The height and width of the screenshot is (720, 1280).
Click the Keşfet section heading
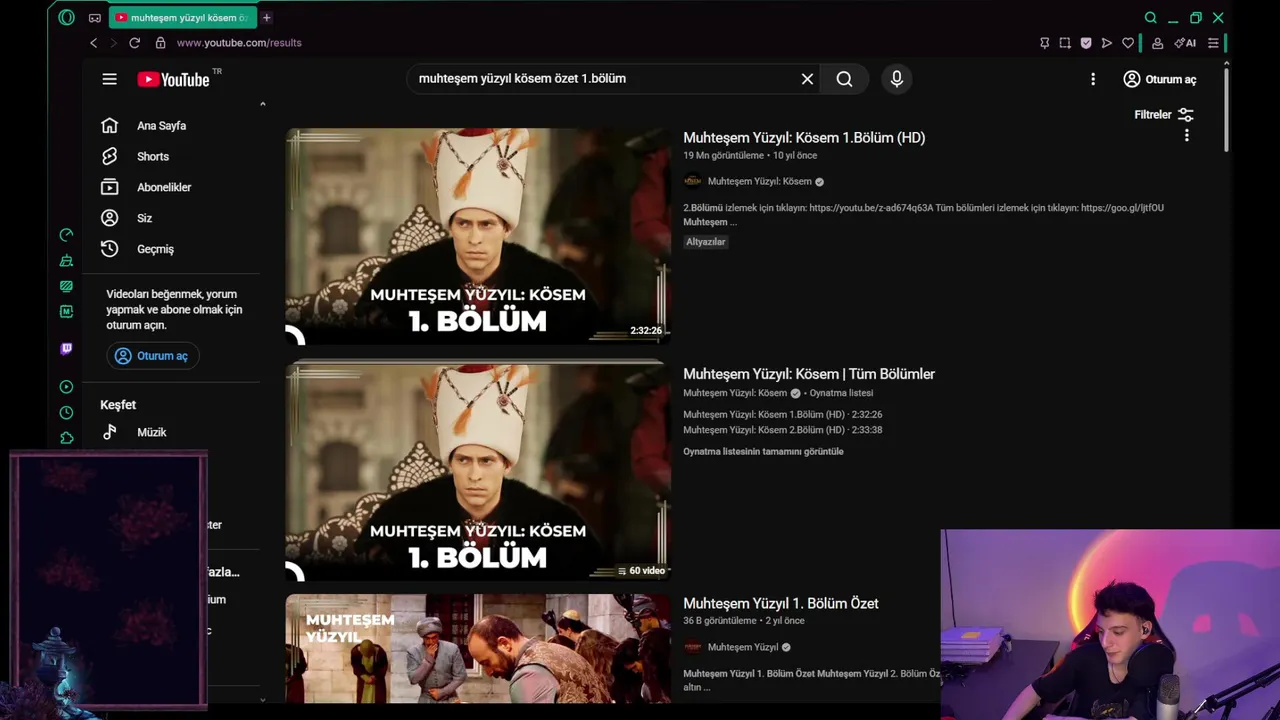point(118,405)
